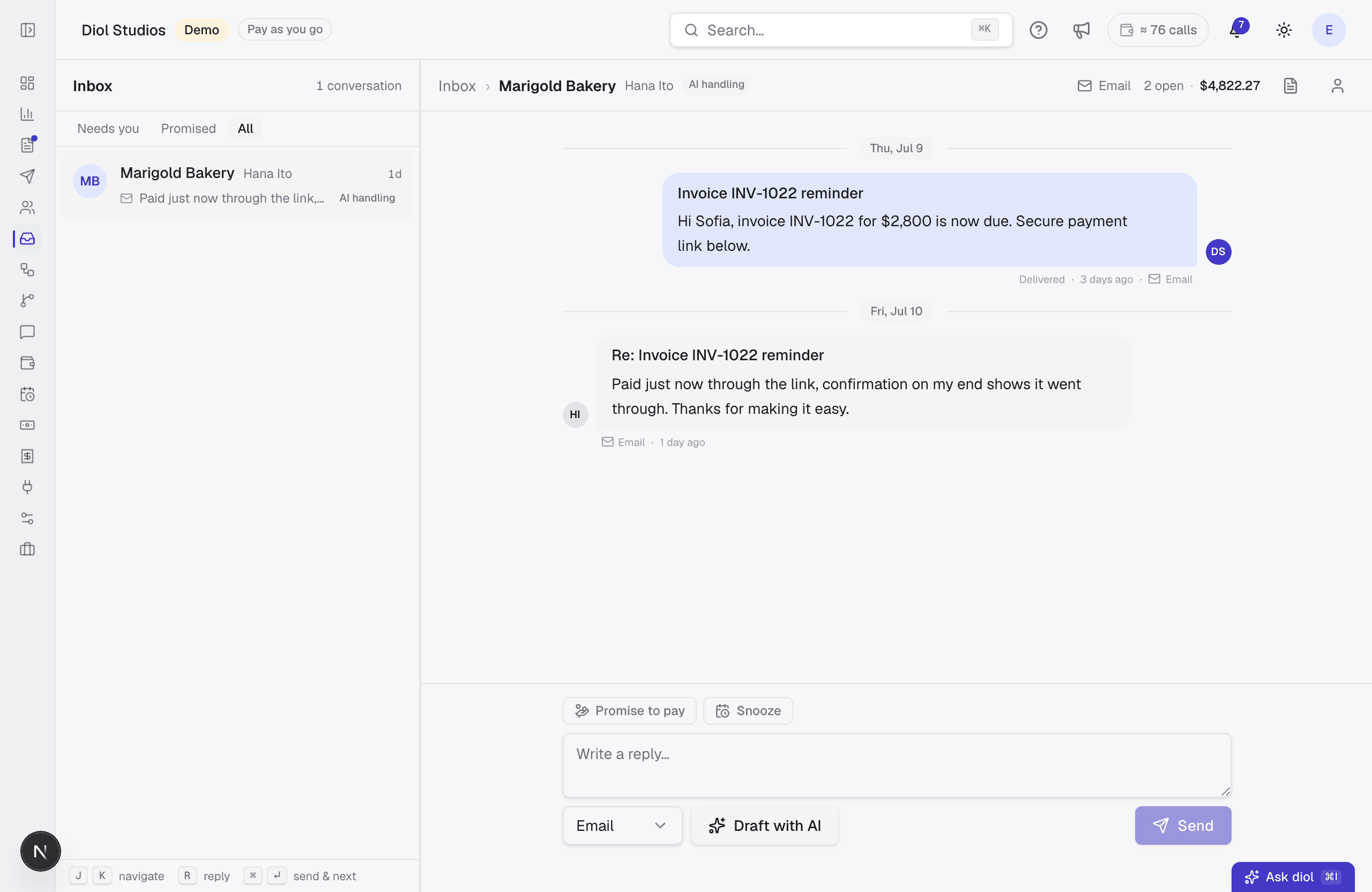This screenshot has height=892, width=1372.
Task: Click the Demo badge
Action: tap(201, 30)
